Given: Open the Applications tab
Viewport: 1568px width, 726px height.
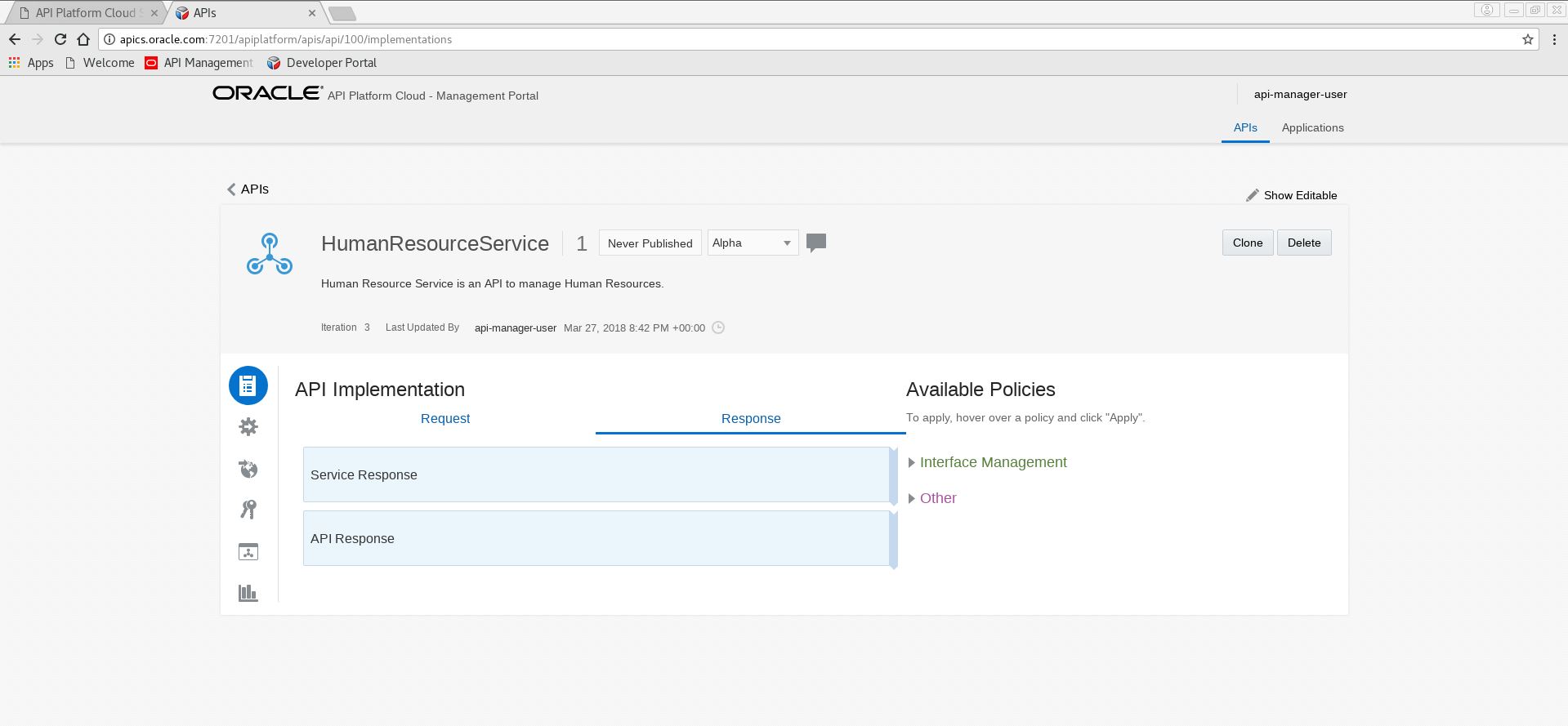Looking at the screenshot, I should point(1312,127).
